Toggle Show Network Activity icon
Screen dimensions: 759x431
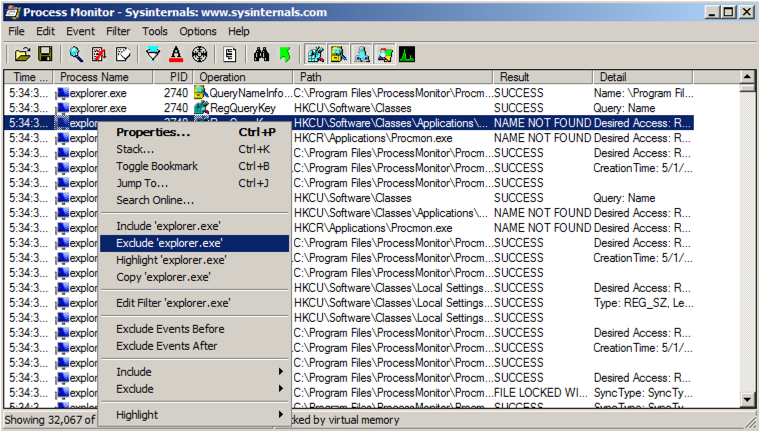pyautogui.click(x=362, y=54)
